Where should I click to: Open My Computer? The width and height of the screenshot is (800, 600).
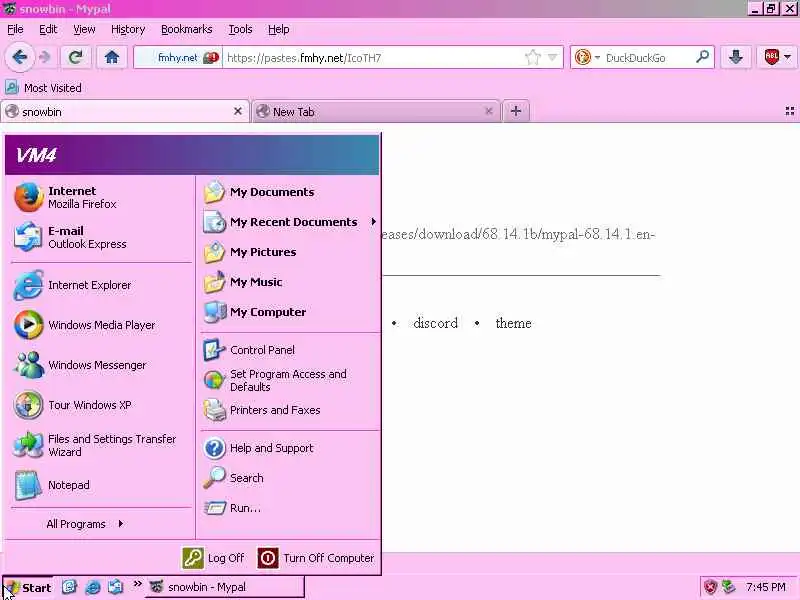click(290, 312)
